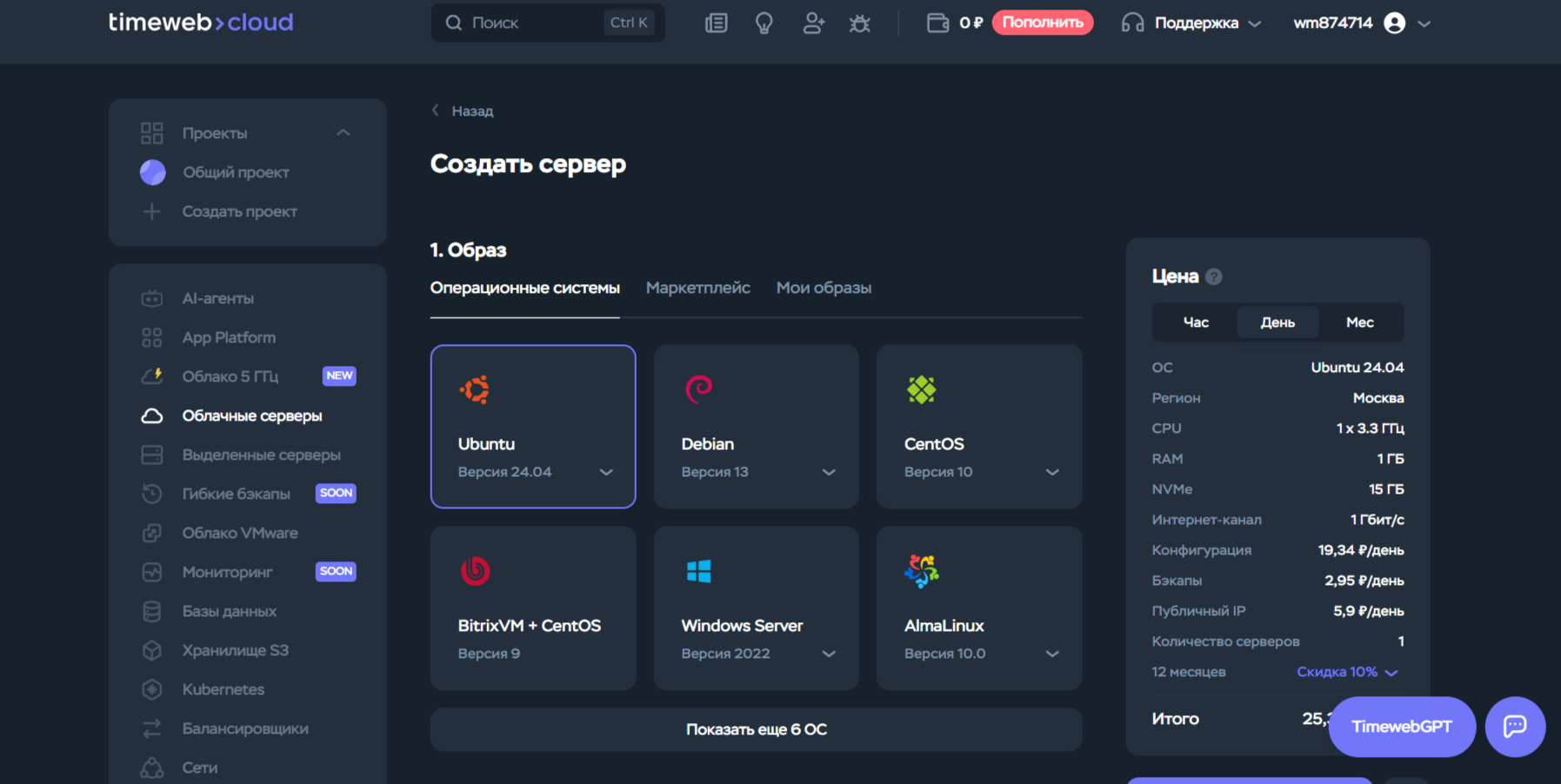Open Kubernetes section in sidebar
The height and width of the screenshot is (784, 1561).
coord(223,688)
